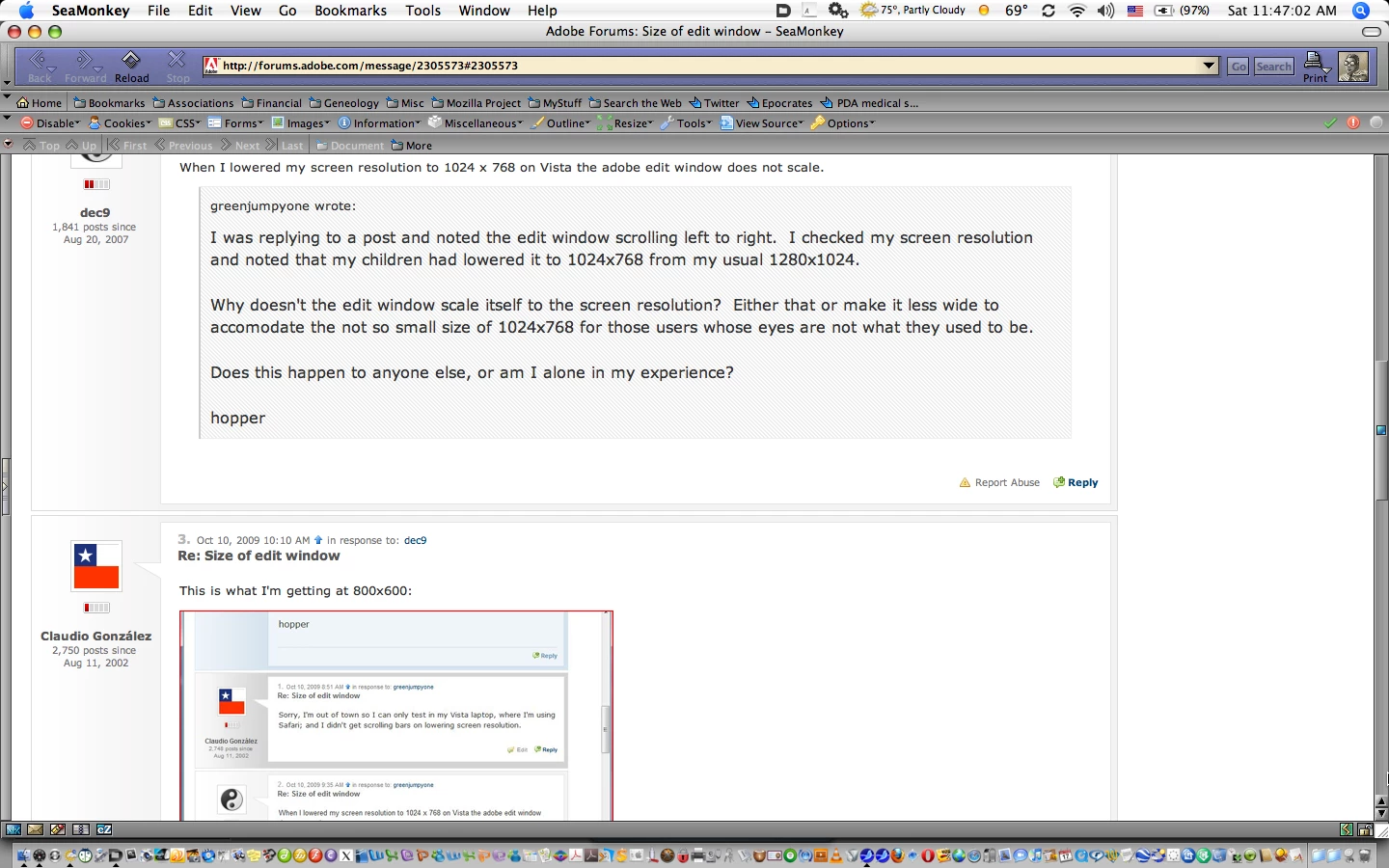Open the File menu
The height and width of the screenshot is (868, 1389).
tap(158, 11)
